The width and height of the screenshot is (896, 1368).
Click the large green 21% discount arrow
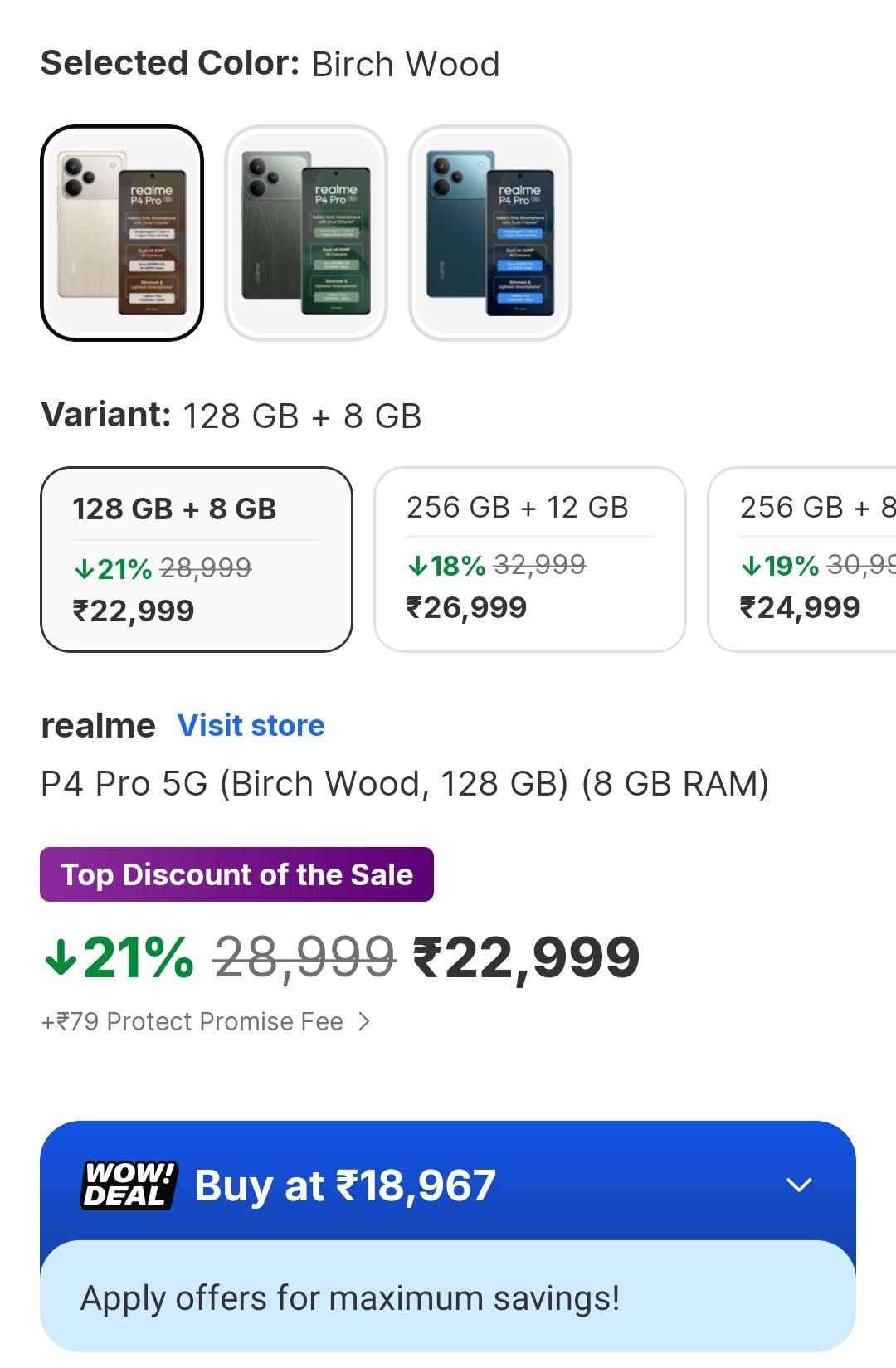61,959
